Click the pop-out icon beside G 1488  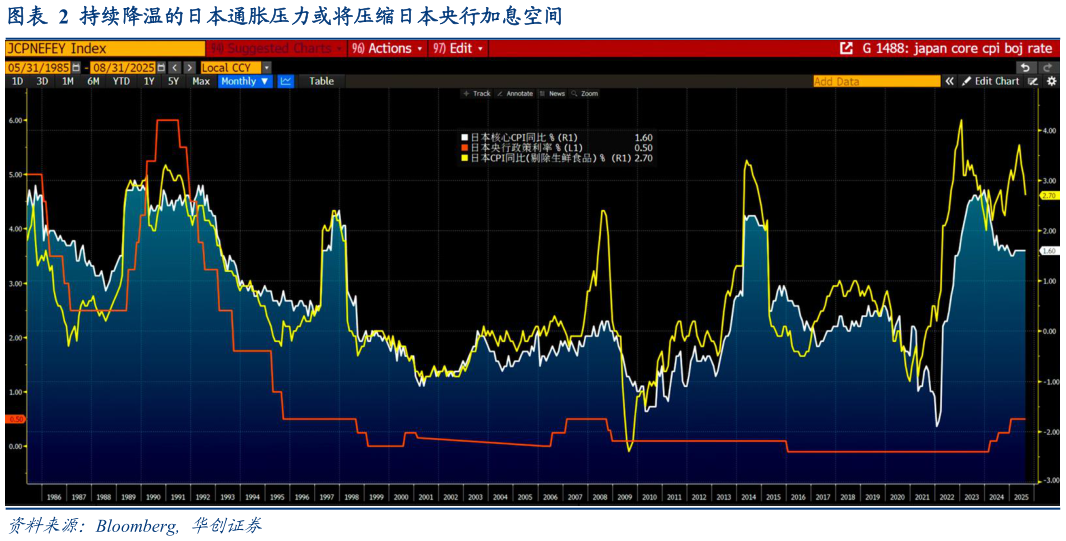[846, 48]
